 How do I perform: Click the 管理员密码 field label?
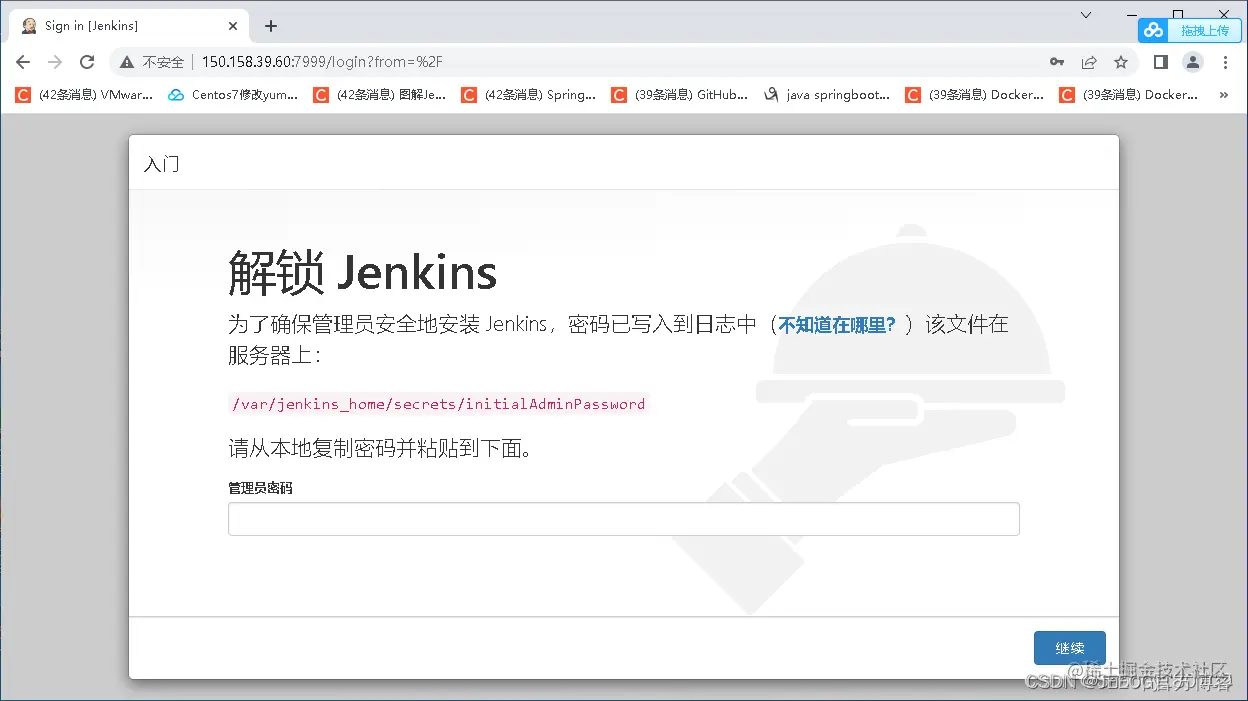(260, 488)
